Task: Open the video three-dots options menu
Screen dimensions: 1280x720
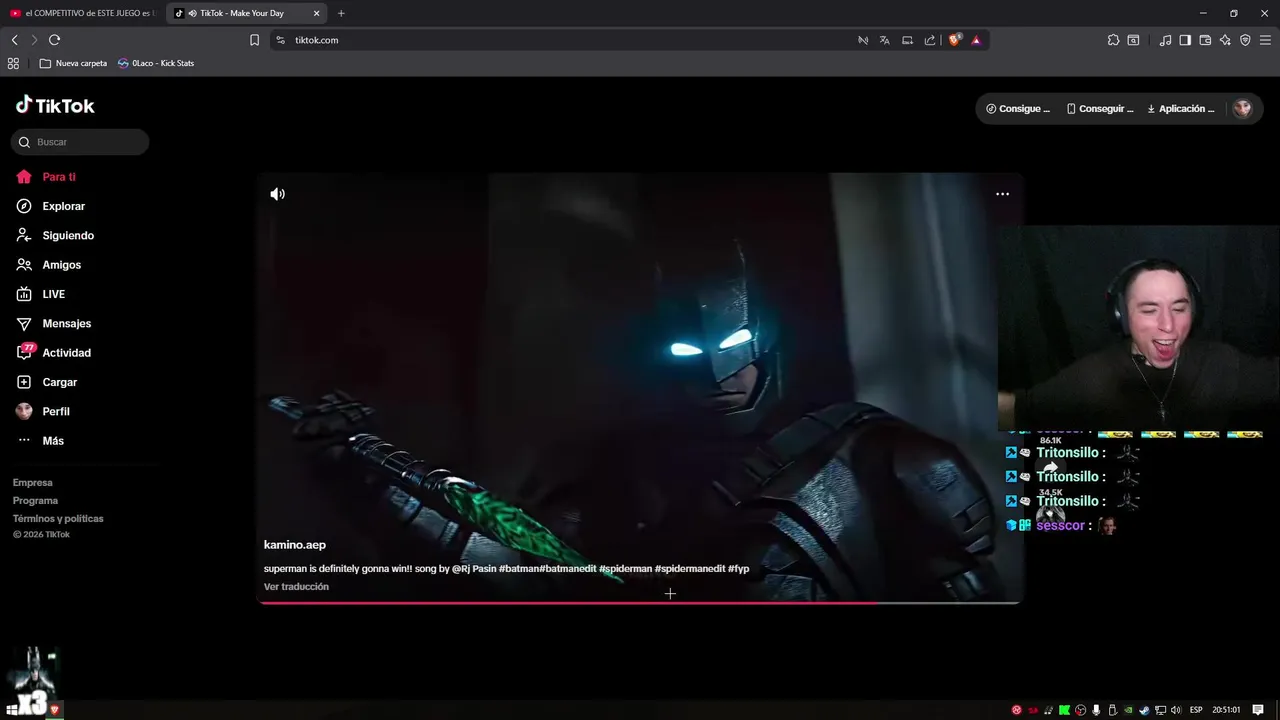Action: (1002, 194)
